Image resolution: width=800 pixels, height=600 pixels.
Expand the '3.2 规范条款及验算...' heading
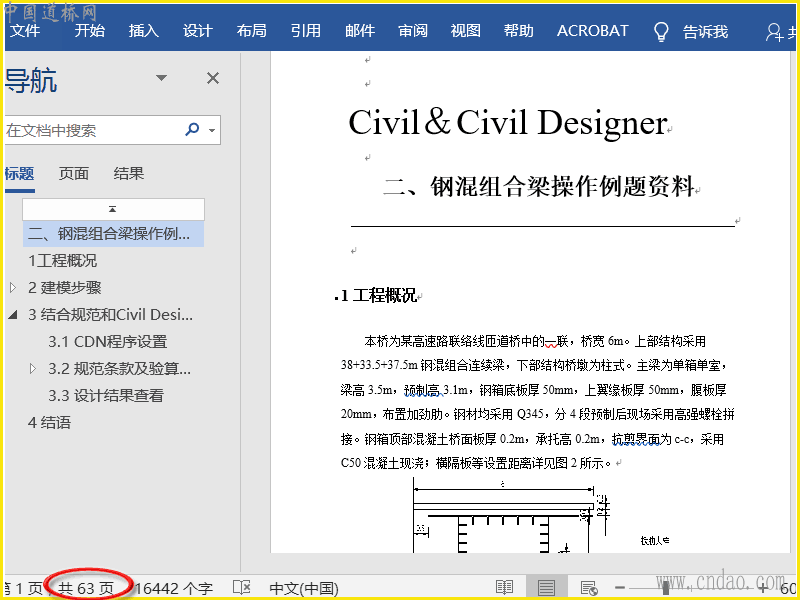click(x=33, y=369)
